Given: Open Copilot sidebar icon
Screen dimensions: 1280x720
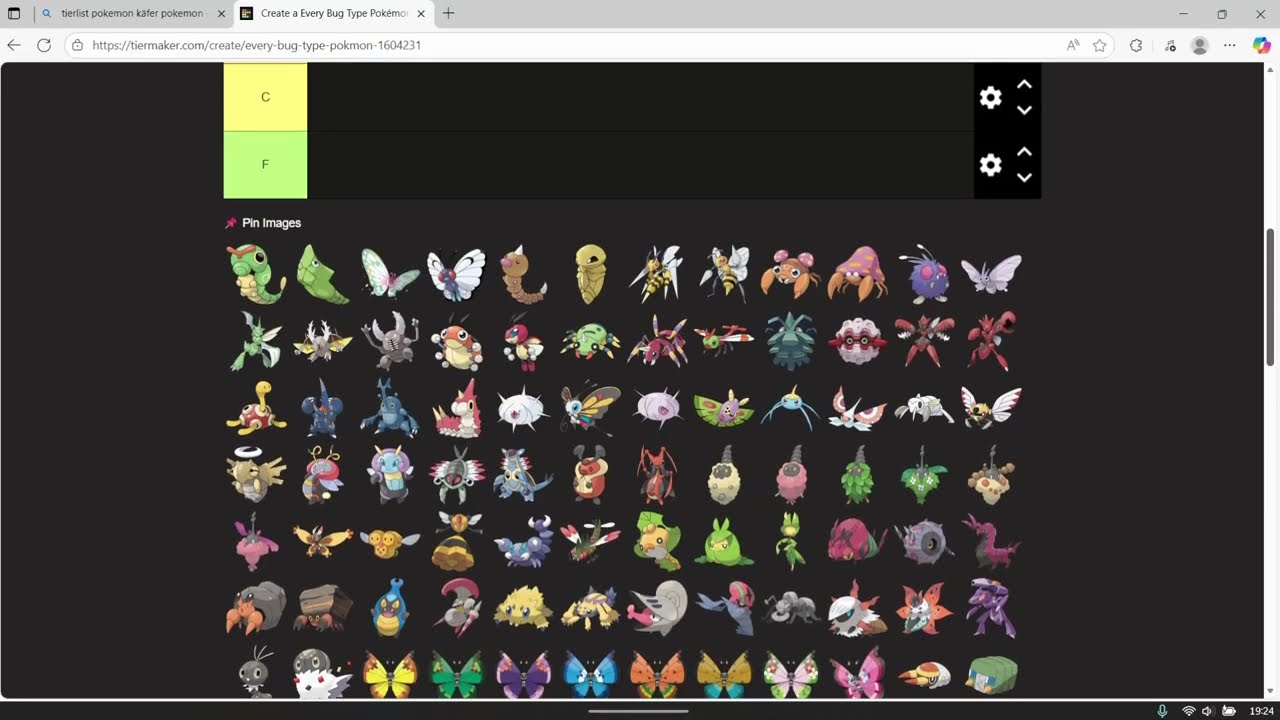Looking at the screenshot, I should [x=1262, y=45].
